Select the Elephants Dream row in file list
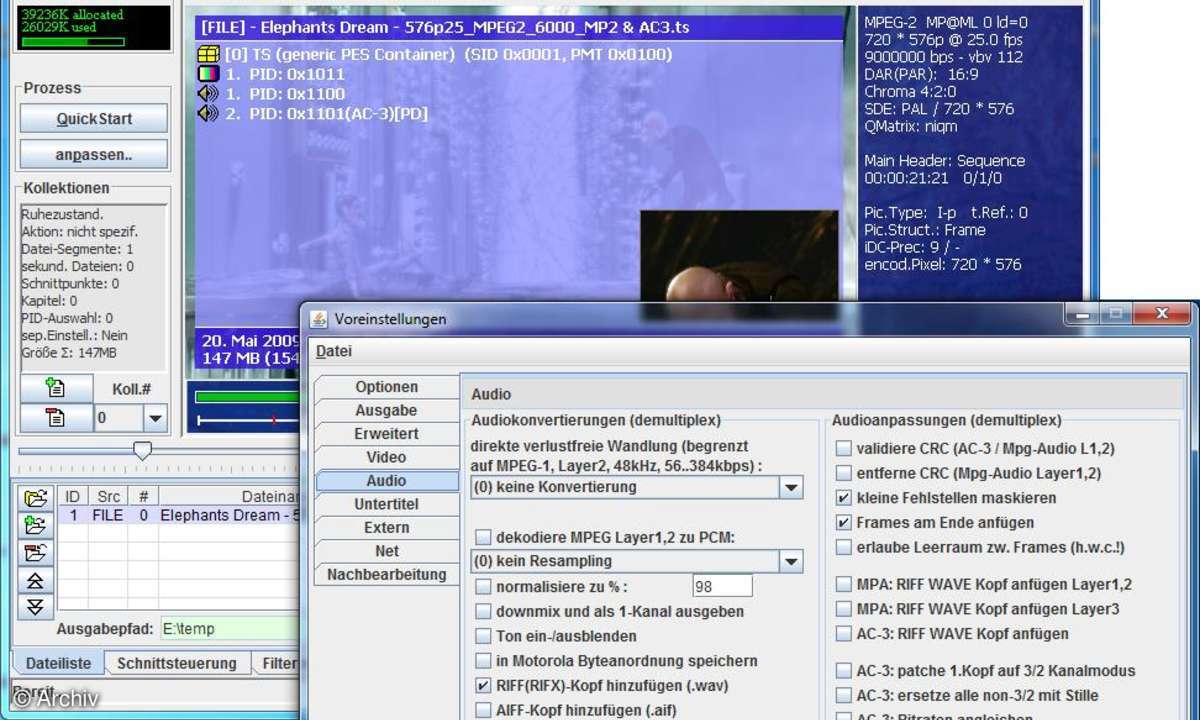 pyautogui.click(x=179, y=516)
